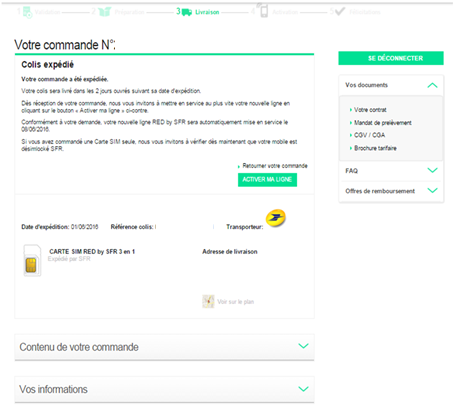The width and height of the screenshot is (468, 406).
Task: Expand the Vos informations chevron
Action: click(x=303, y=389)
